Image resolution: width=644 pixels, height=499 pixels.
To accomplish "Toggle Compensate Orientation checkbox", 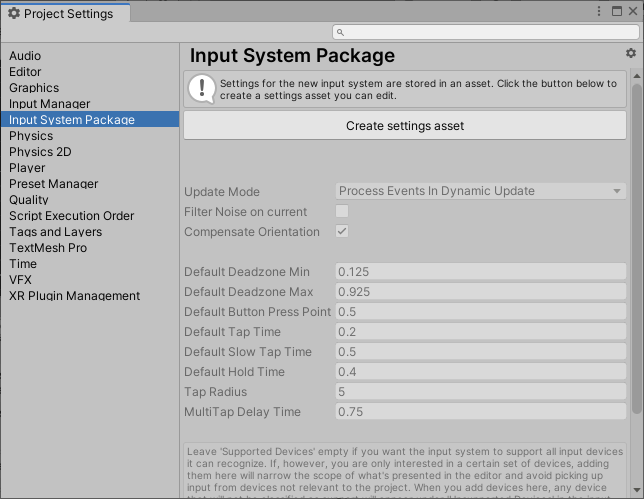I will coord(342,231).
